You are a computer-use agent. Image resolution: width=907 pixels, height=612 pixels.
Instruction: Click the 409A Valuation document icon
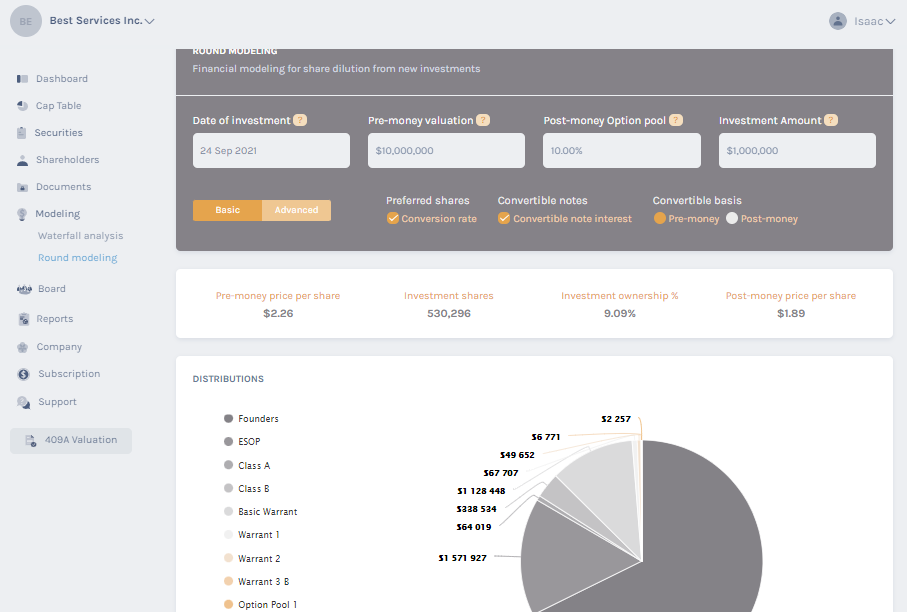(x=31, y=440)
